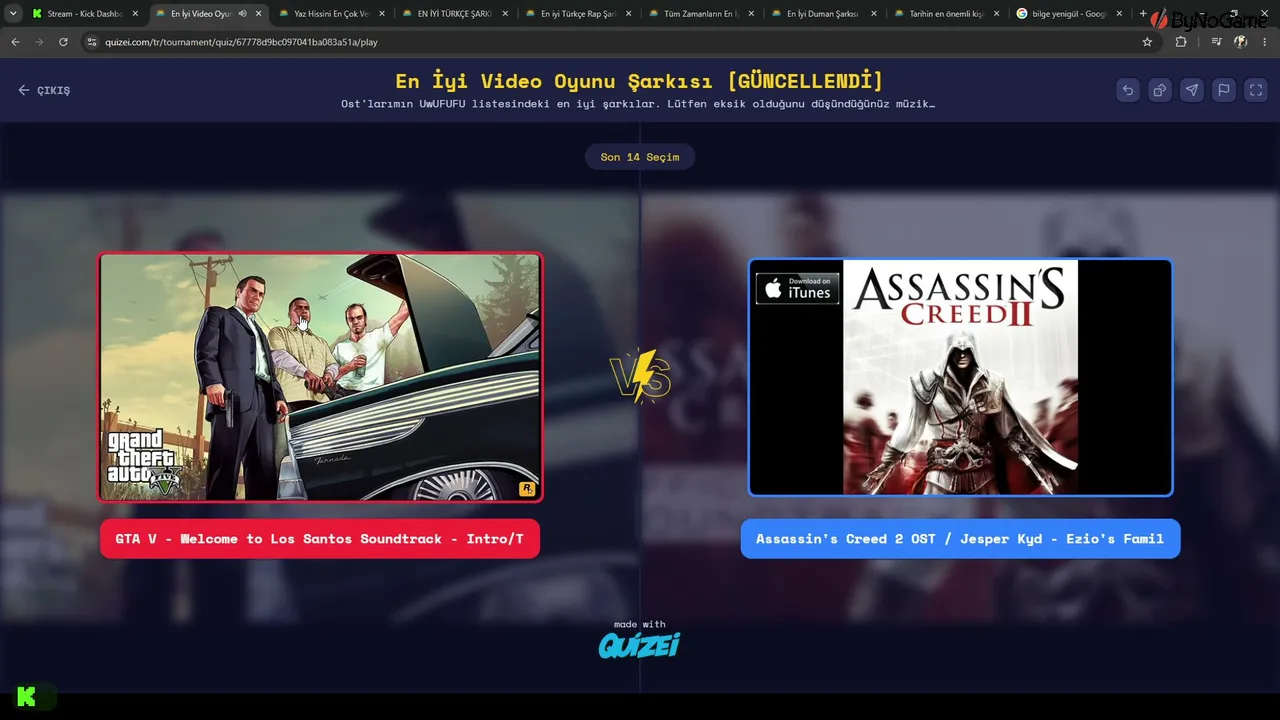The width and height of the screenshot is (1280, 720).
Task: Switch to the Stream - Kick Dashboard tab
Action: click(x=84, y=14)
